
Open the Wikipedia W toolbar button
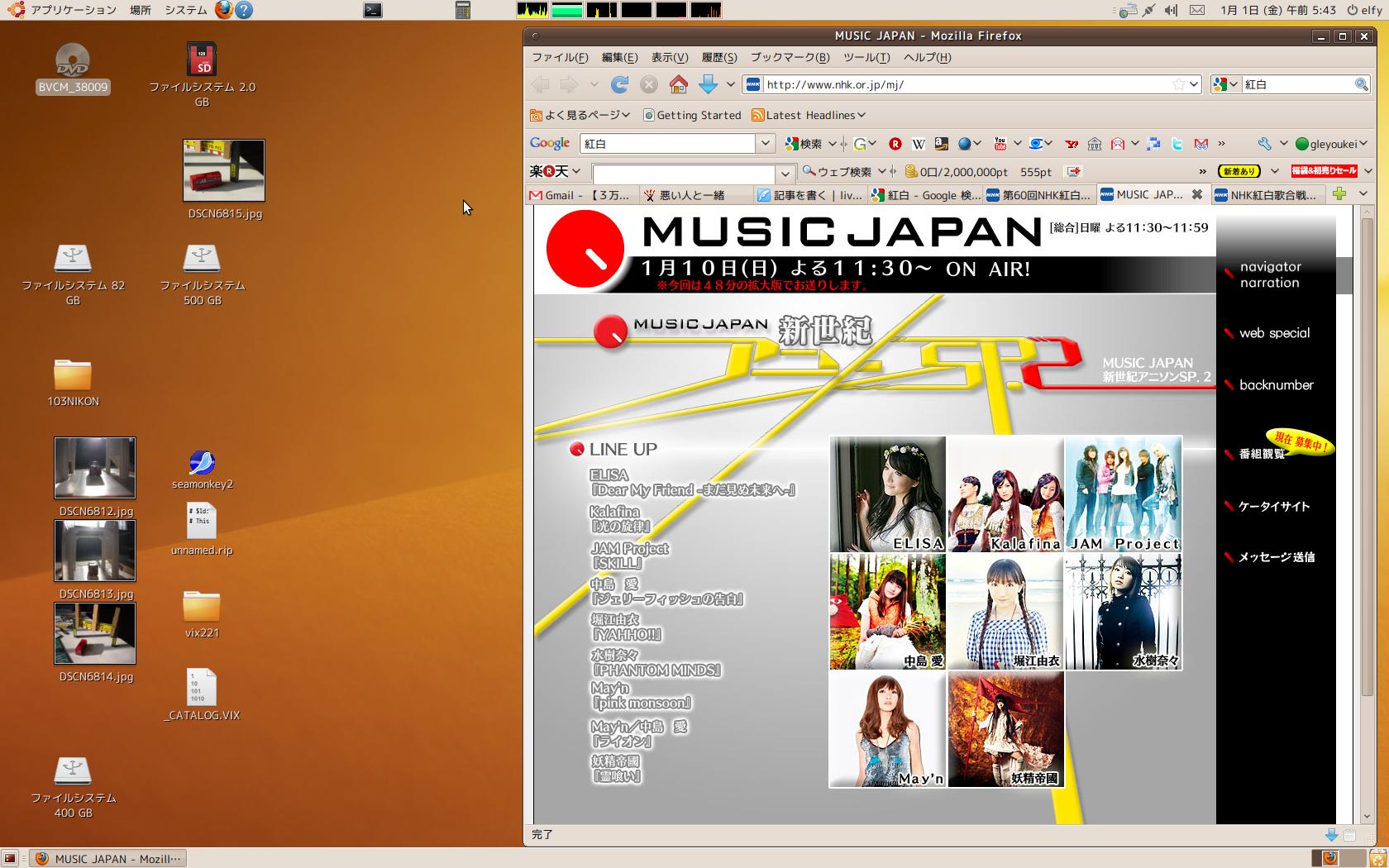(918, 144)
